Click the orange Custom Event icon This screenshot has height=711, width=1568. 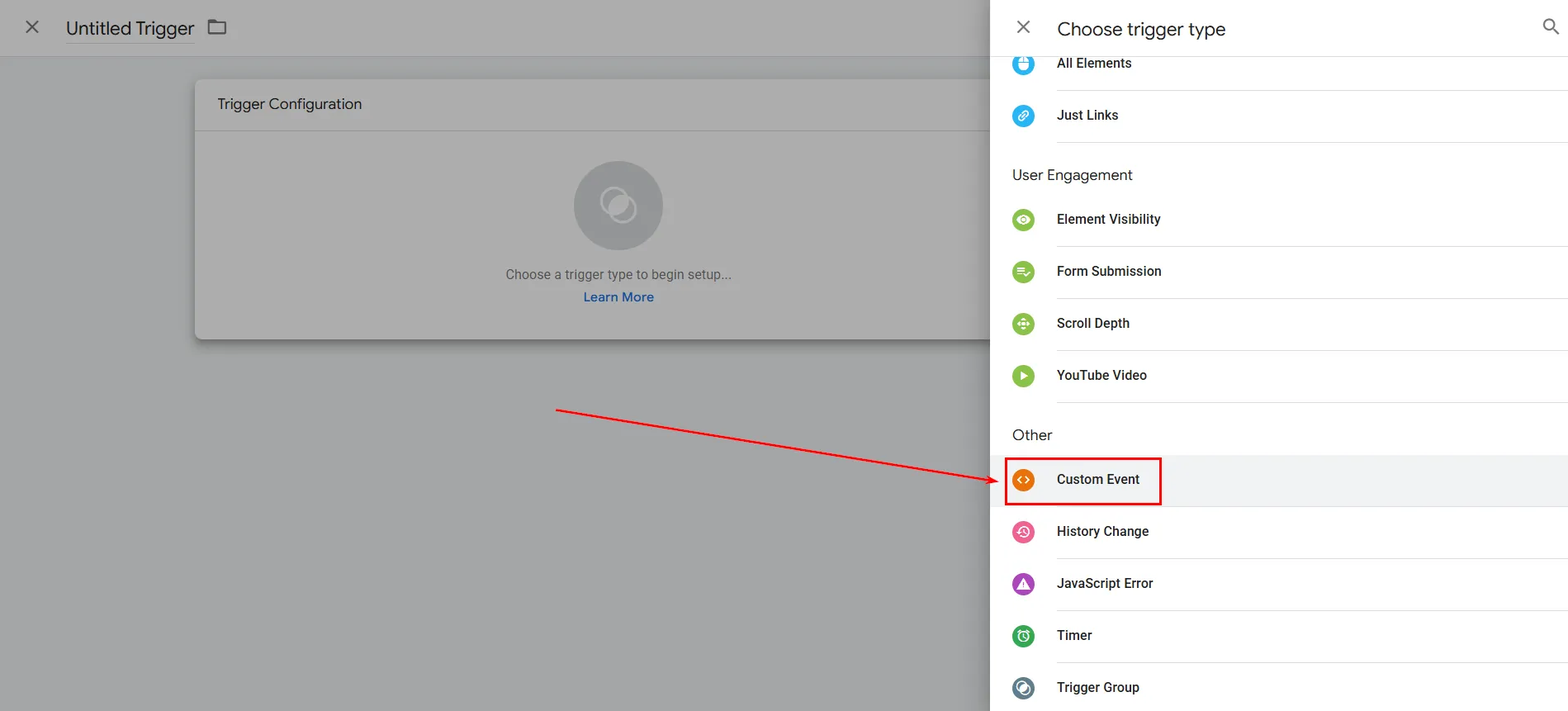pyautogui.click(x=1023, y=480)
